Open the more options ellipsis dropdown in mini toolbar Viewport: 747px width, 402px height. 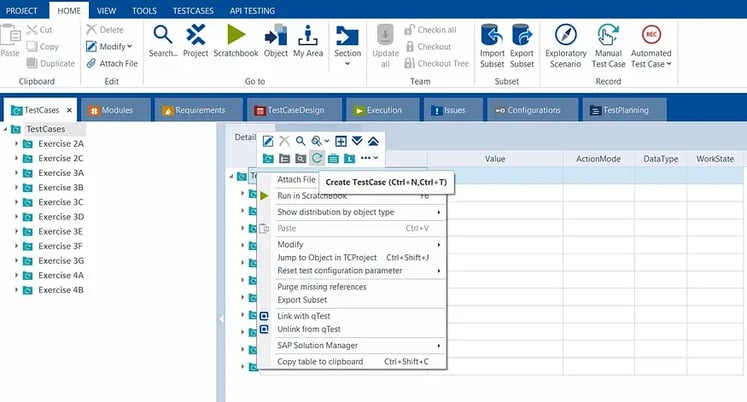pyautogui.click(x=370, y=158)
